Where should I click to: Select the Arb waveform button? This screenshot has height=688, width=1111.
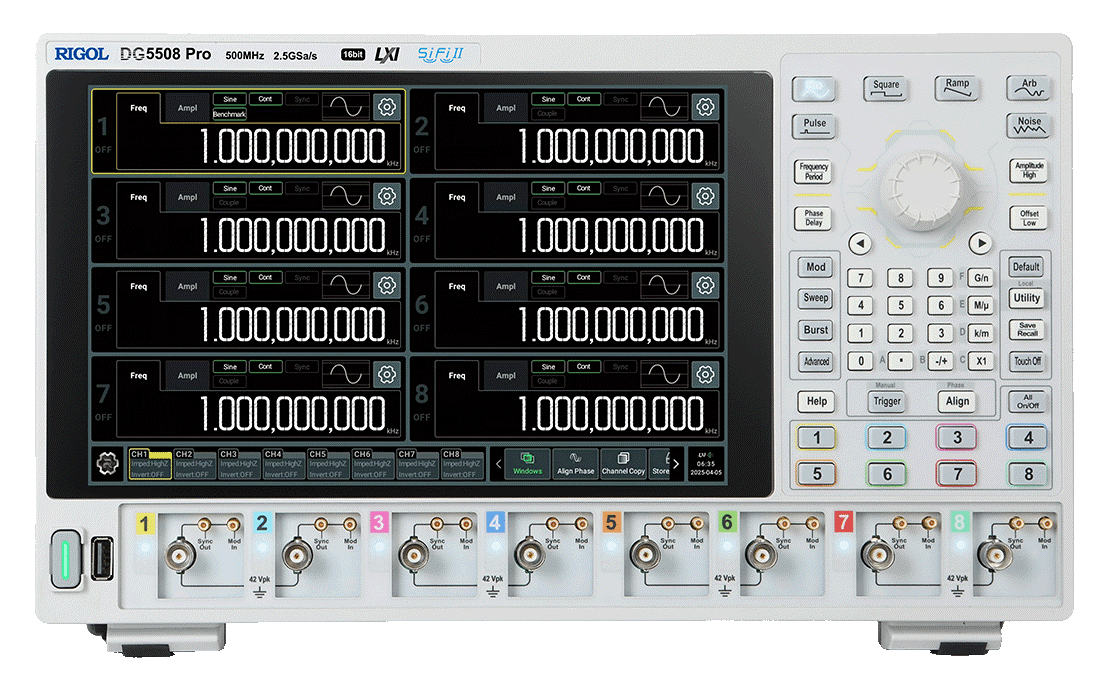[1028, 88]
